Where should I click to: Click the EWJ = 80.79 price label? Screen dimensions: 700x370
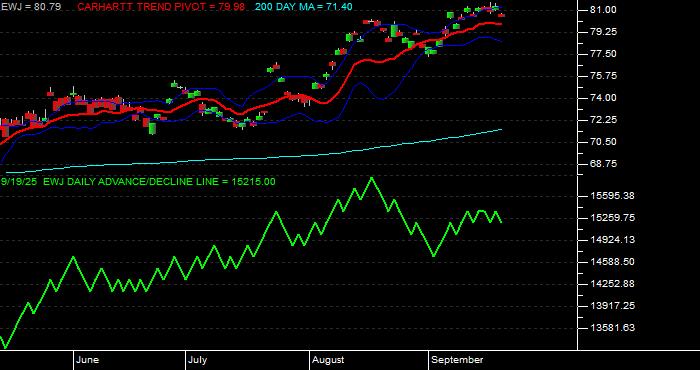click(31, 7)
